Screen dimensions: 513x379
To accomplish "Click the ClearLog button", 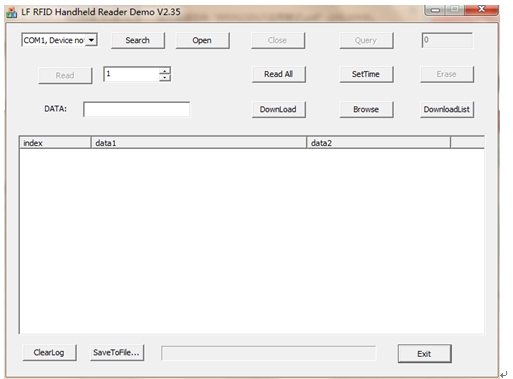I will point(49,353).
